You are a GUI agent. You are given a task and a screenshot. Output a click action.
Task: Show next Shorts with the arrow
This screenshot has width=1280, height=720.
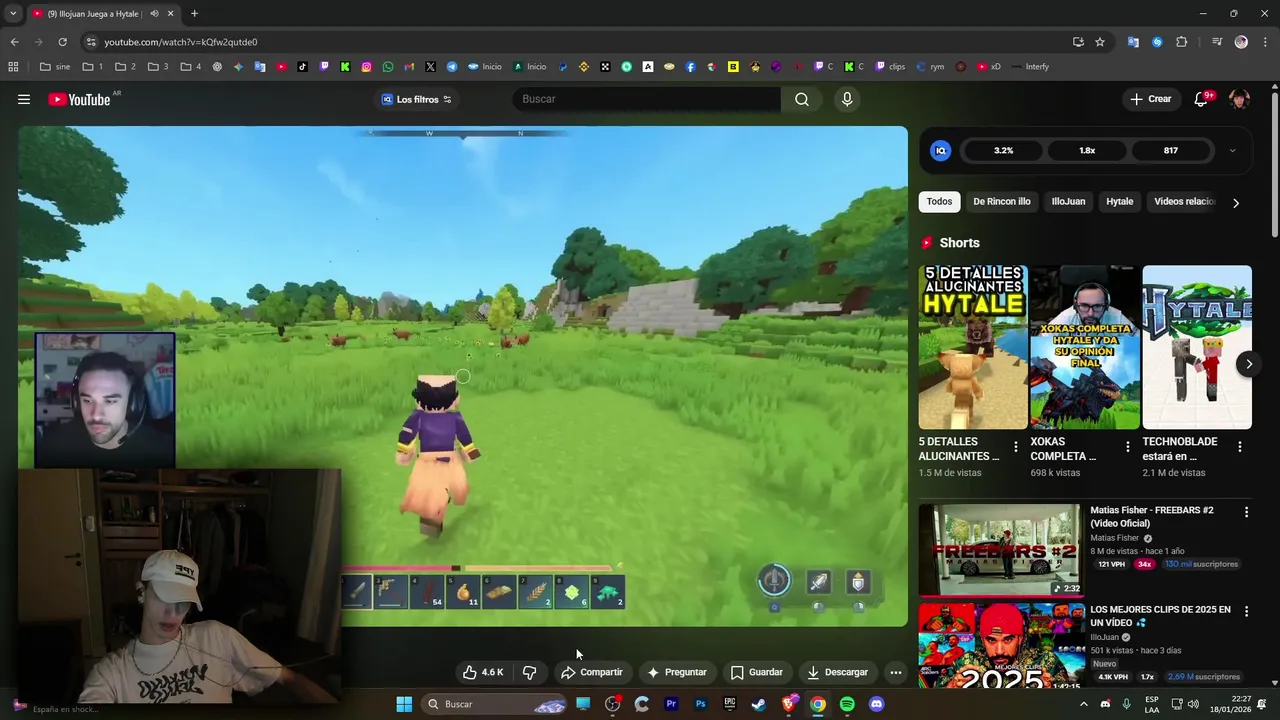(1248, 364)
